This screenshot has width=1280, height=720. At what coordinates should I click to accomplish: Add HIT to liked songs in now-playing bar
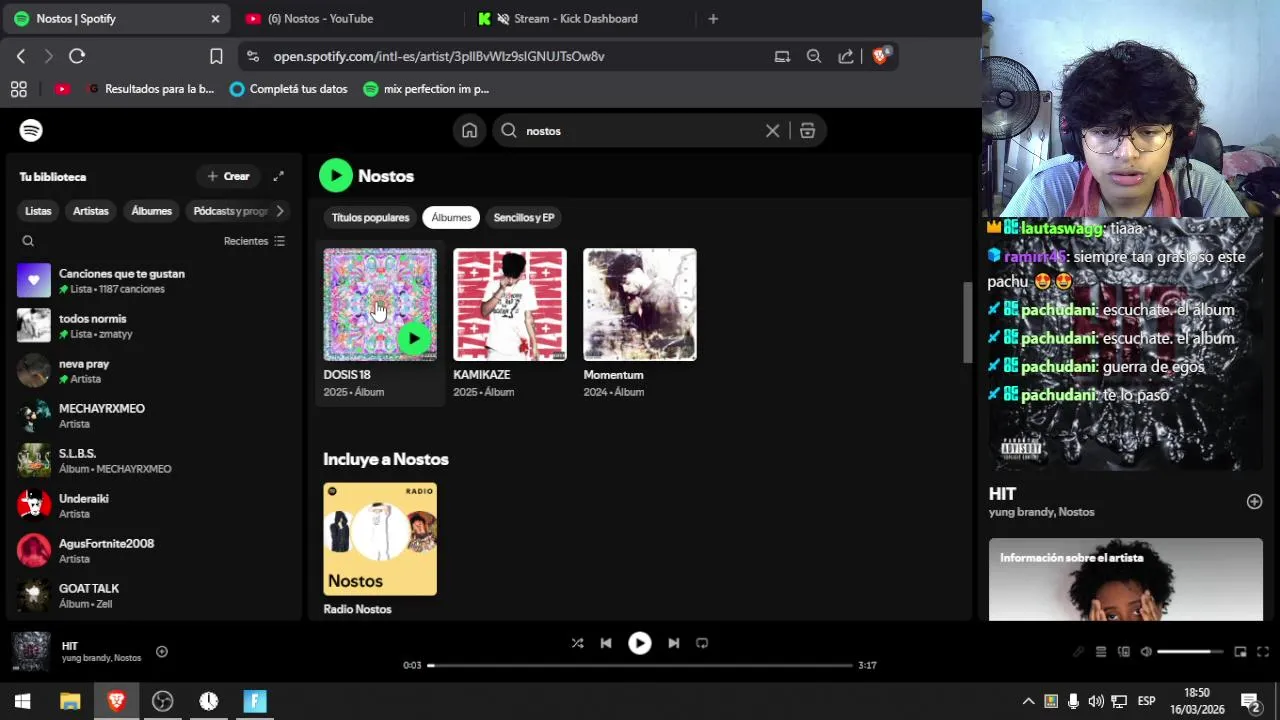(162, 652)
